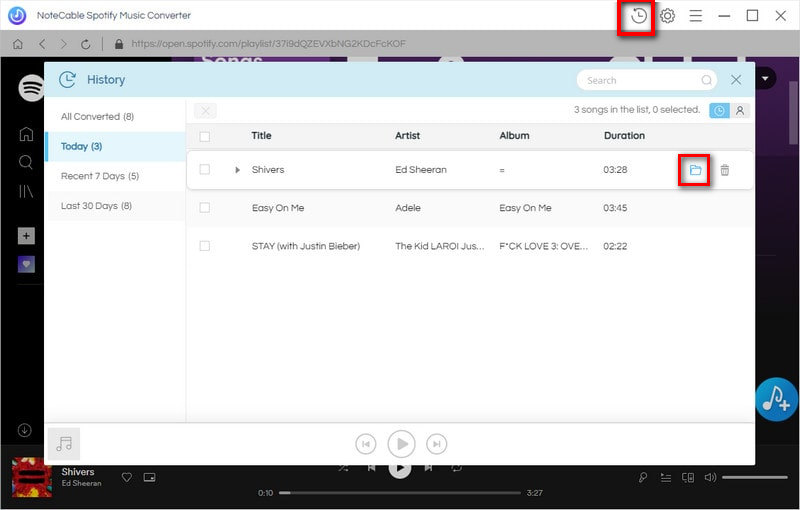Switch to sort-by-time view icon

point(719,111)
